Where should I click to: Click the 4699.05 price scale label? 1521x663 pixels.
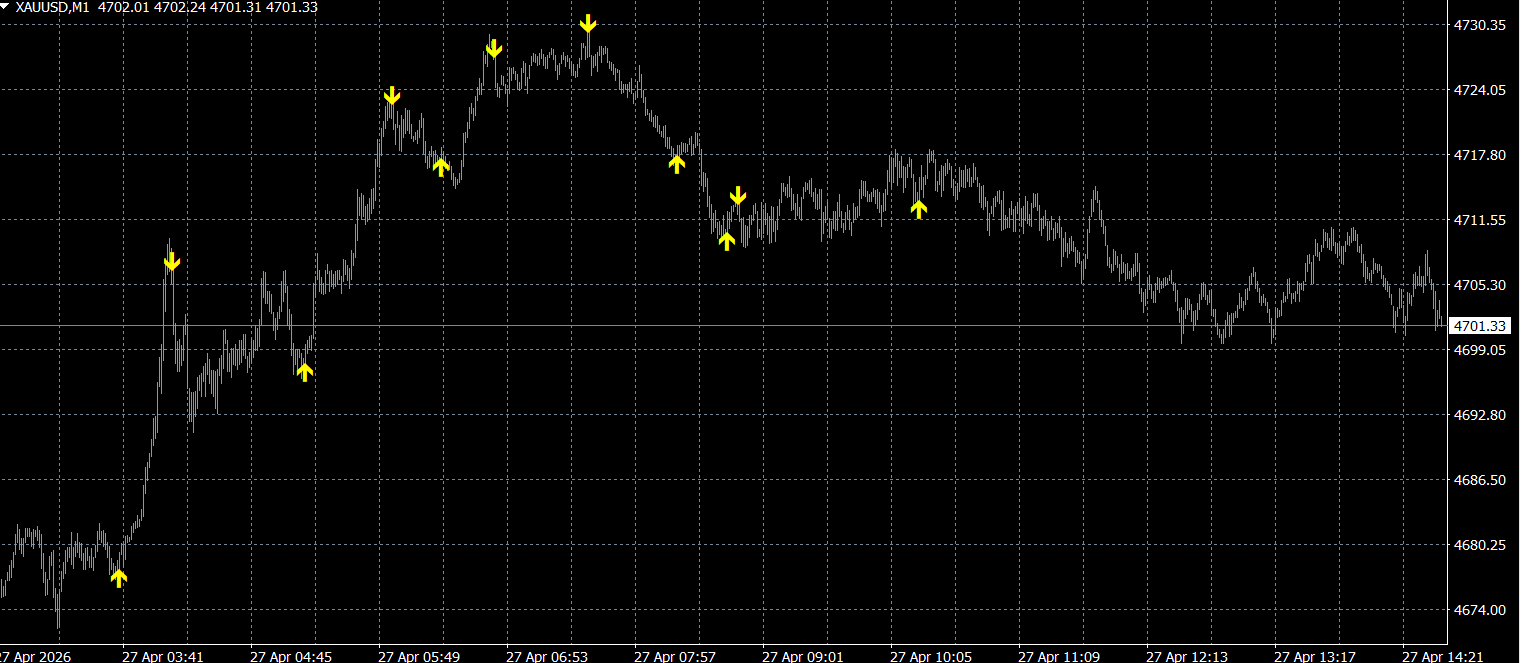click(1479, 350)
